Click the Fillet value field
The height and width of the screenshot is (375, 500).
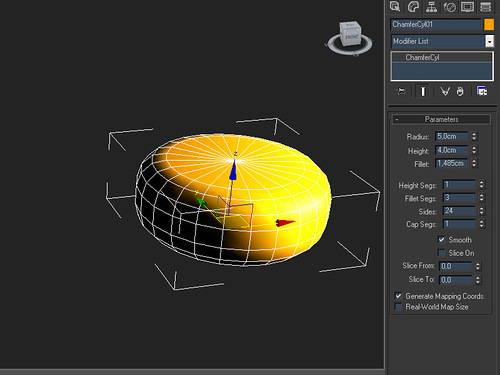point(451,163)
